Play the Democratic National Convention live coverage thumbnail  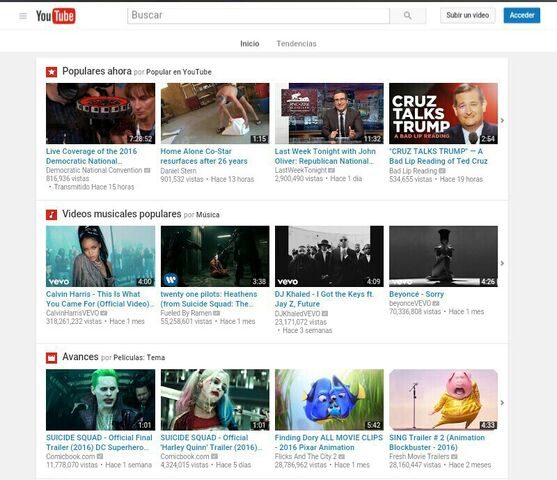(x=101, y=114)
